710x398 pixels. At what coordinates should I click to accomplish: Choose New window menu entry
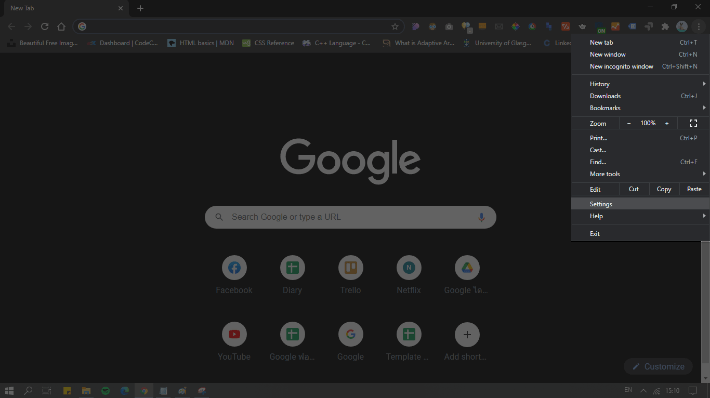(640, 54)
